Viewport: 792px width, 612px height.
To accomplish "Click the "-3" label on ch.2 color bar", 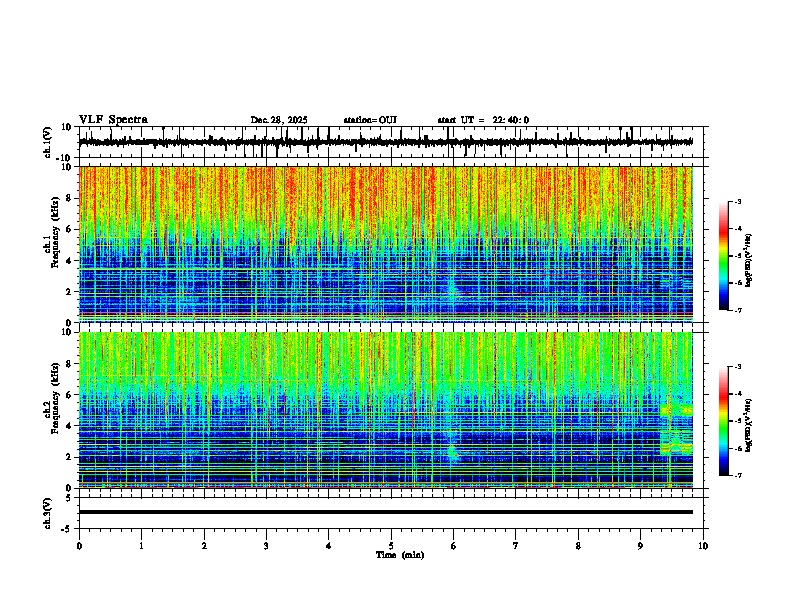I will coord(737,367).
